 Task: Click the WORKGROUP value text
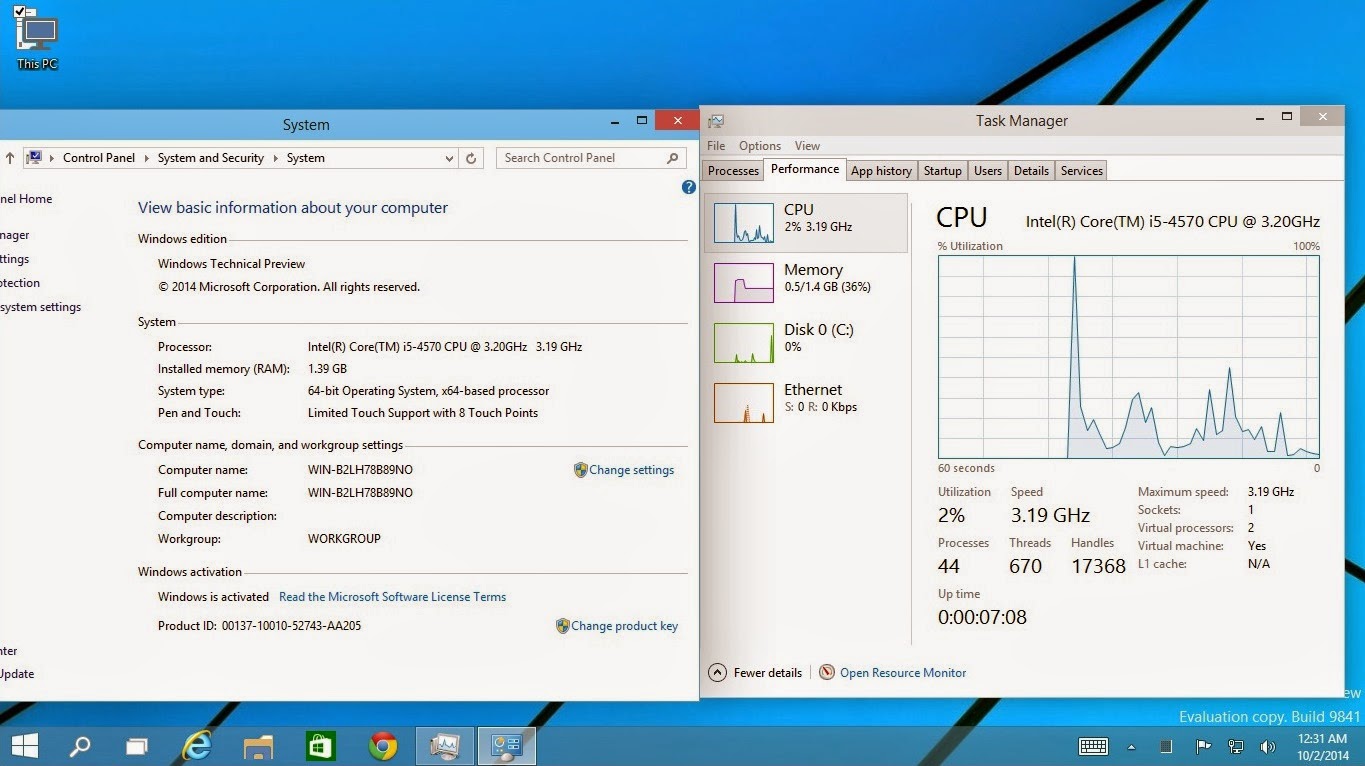tap(344, 539)
